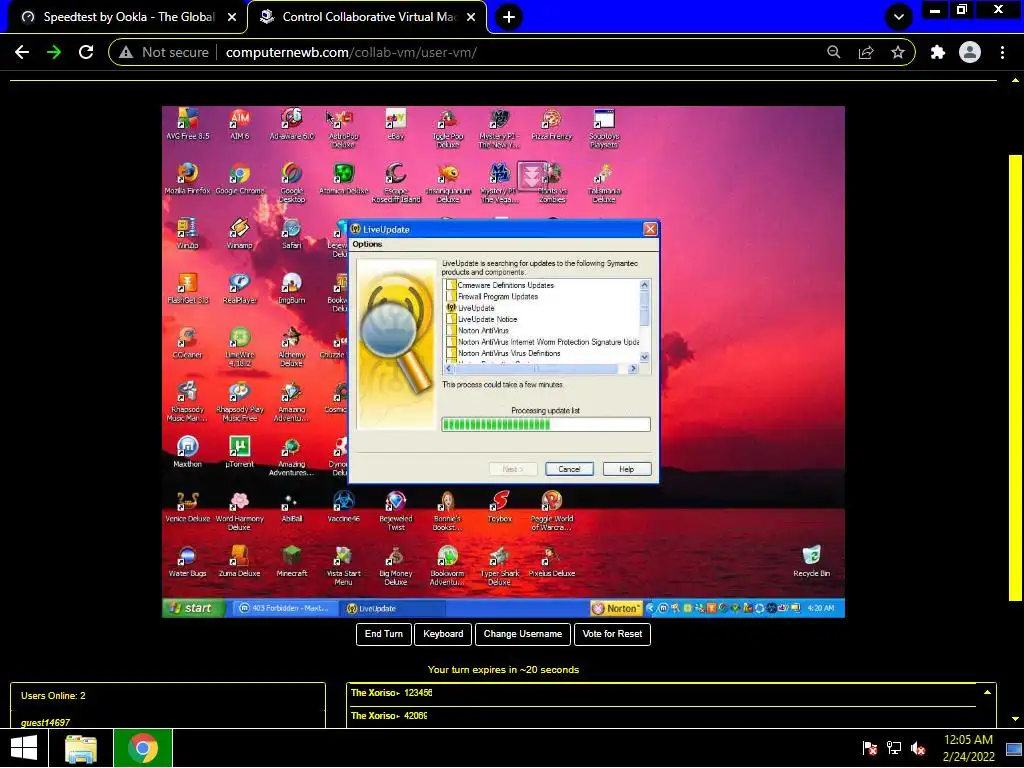Click the host volume muted tray icon

pos(918,748)
